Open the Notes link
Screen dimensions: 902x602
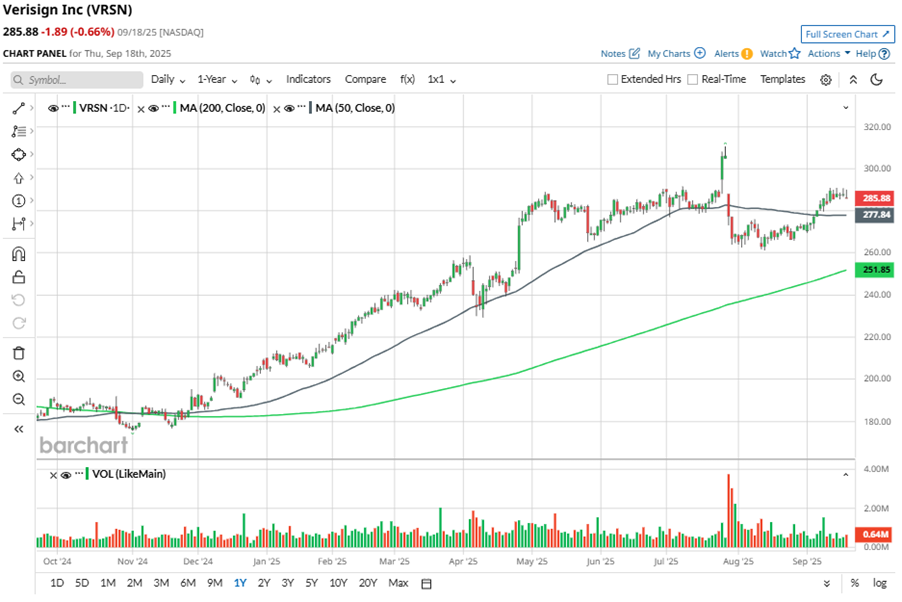click(620, 54)
